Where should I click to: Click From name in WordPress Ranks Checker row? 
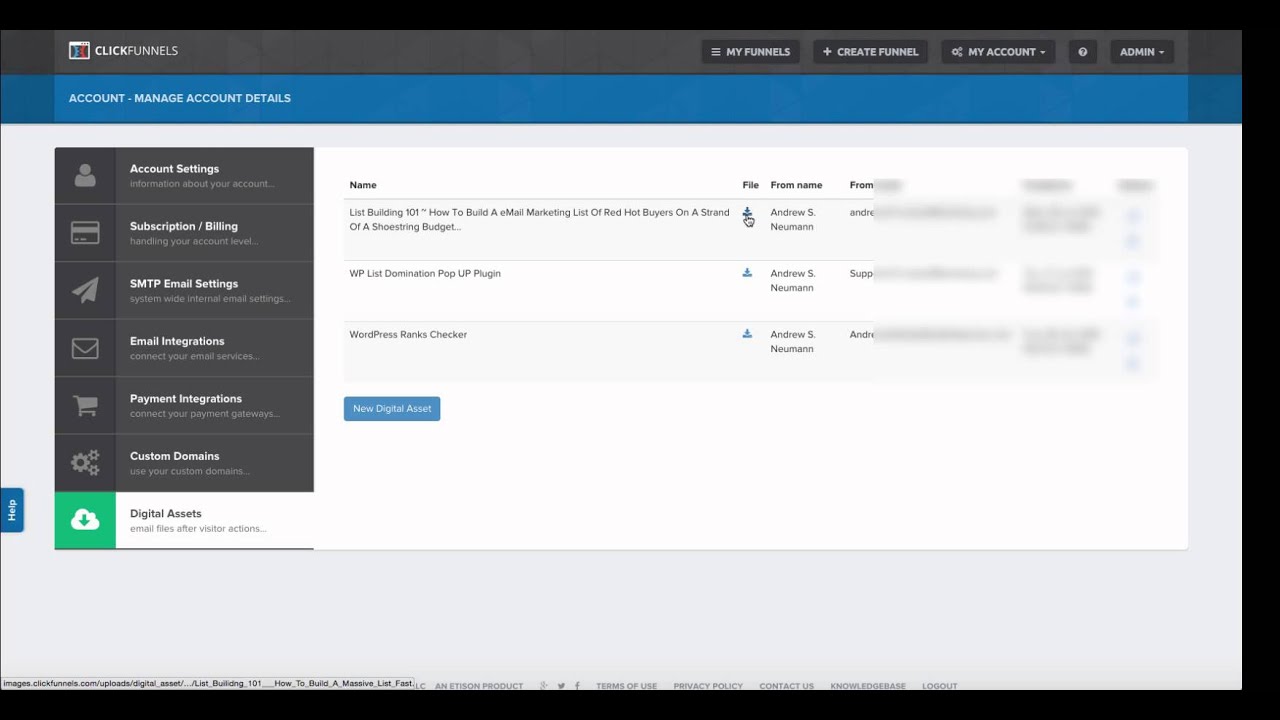pos(793,341)
